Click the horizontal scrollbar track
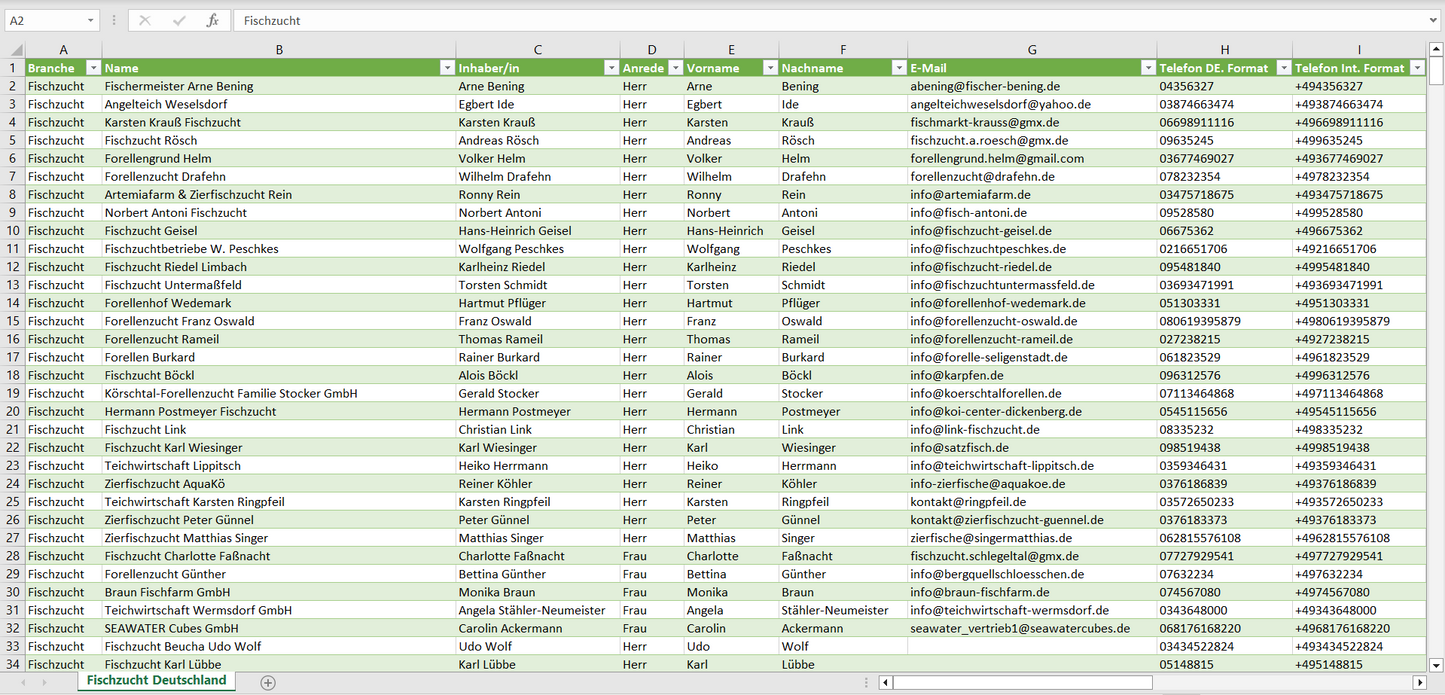1445x695 pixels. 1280,682
